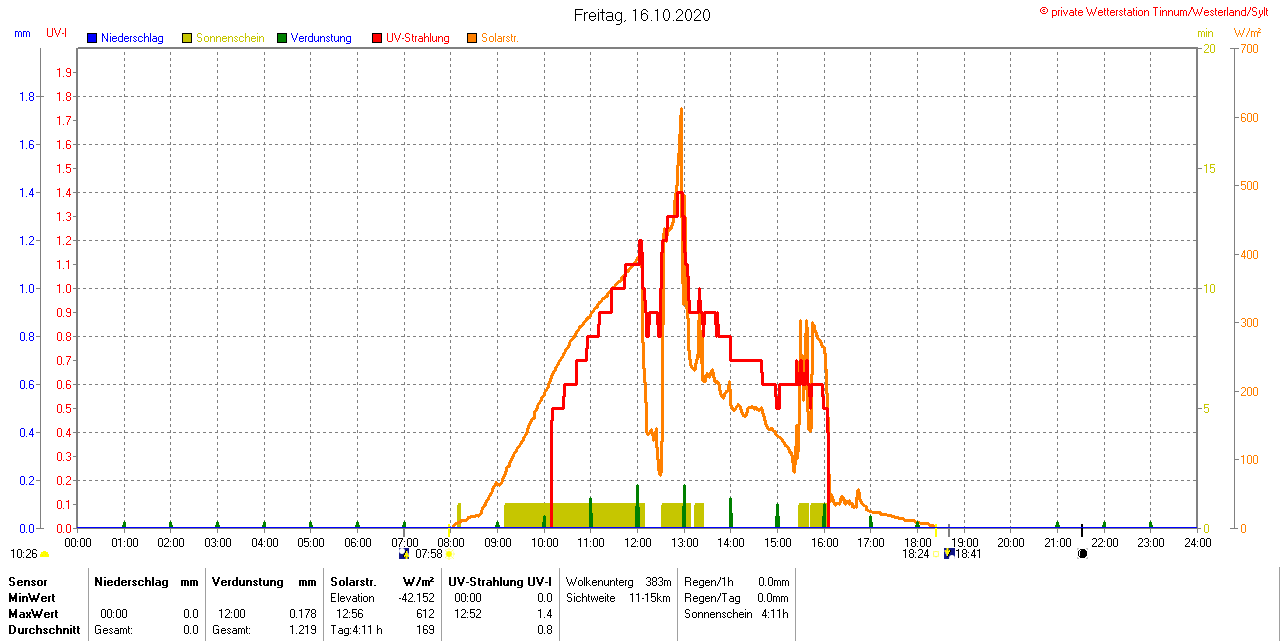Click the 00:00 label on the time axis
The height and width of the screenshot is (641, 1280).
click(x=78, y=542)
